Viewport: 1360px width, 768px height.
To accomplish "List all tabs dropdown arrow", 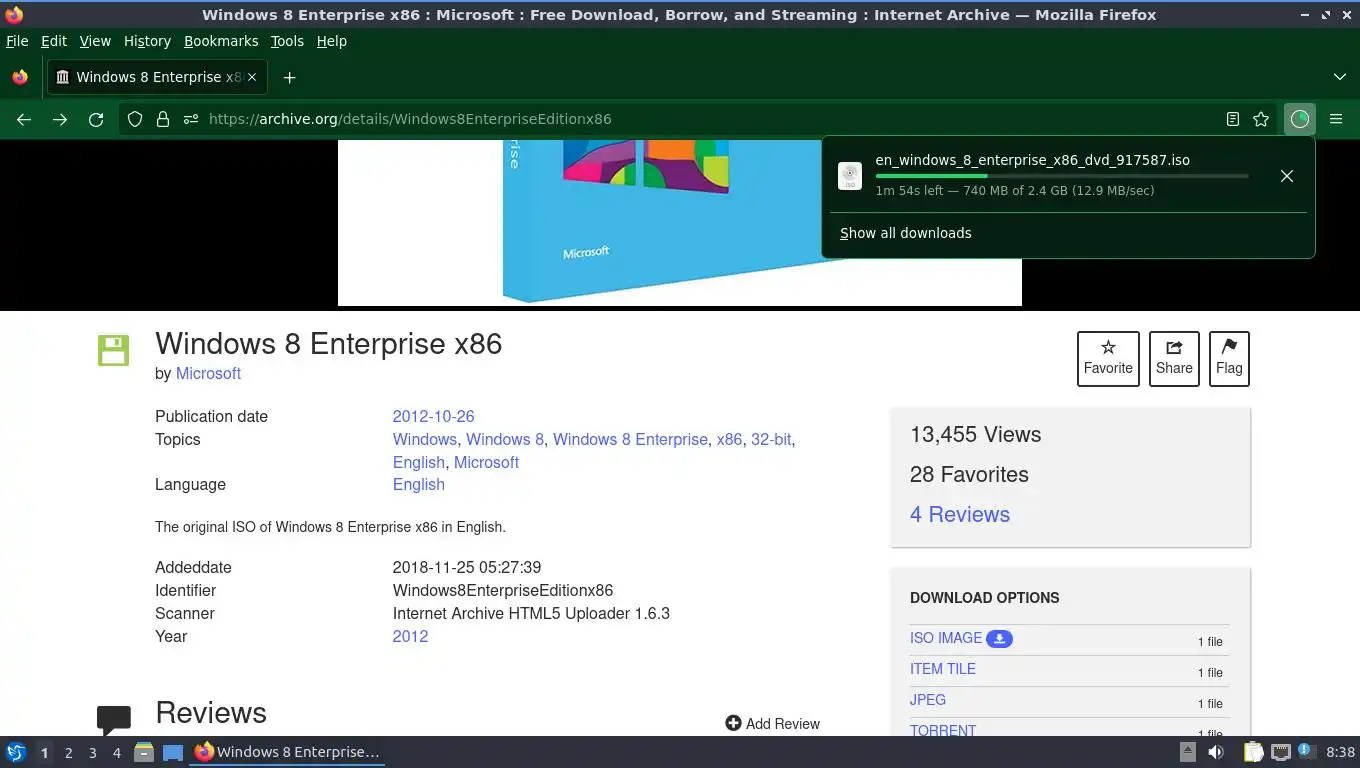I will (1340, 77).
